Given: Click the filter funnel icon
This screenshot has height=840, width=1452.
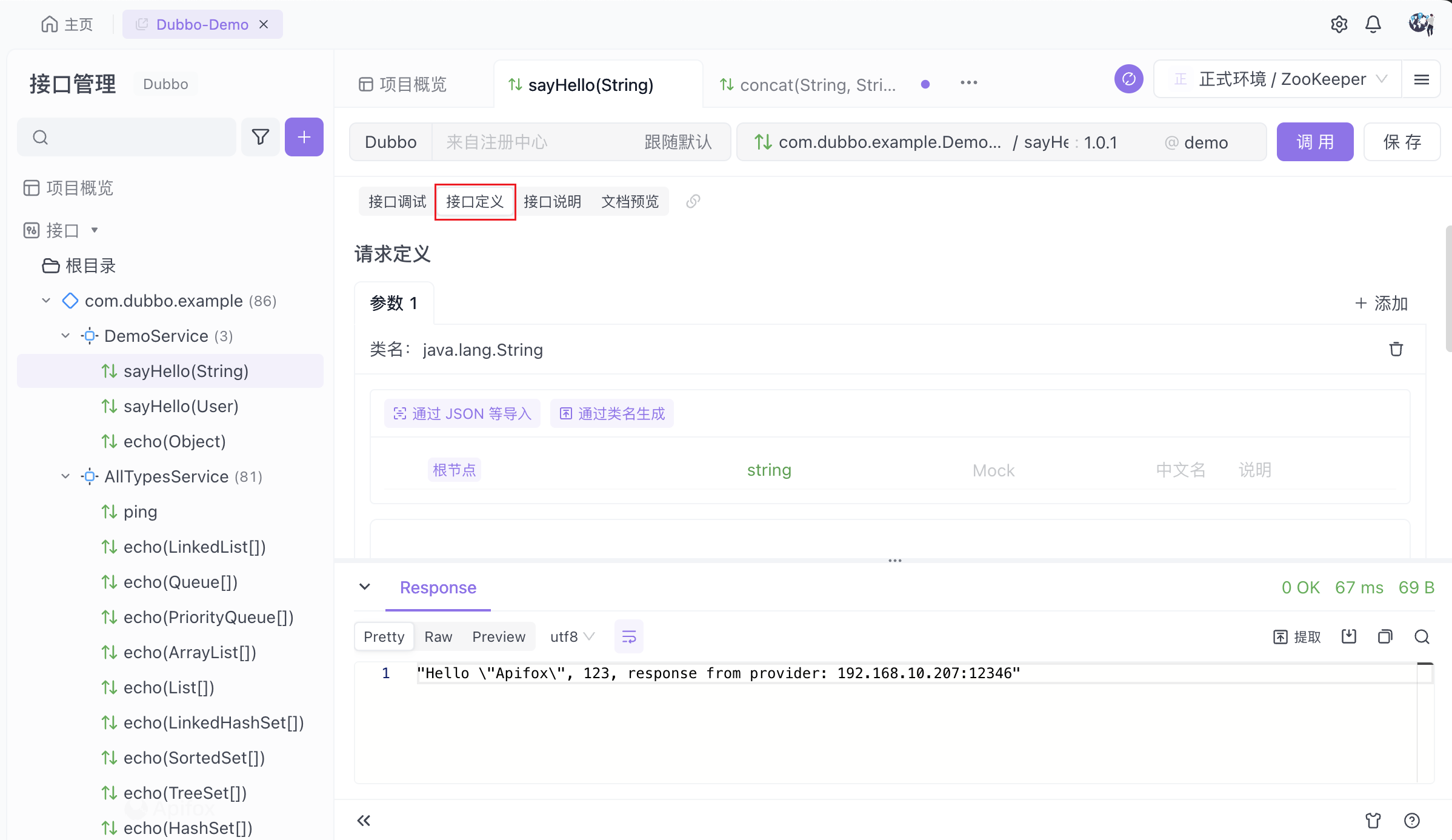Looking at the screenshot, I should 261,137.
